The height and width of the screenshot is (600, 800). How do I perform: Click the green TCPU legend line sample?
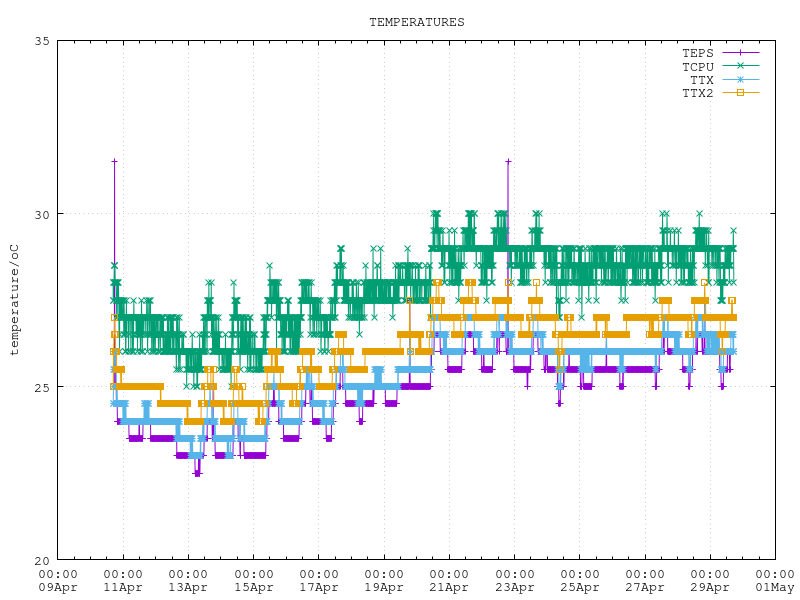[x=740, y=66]
